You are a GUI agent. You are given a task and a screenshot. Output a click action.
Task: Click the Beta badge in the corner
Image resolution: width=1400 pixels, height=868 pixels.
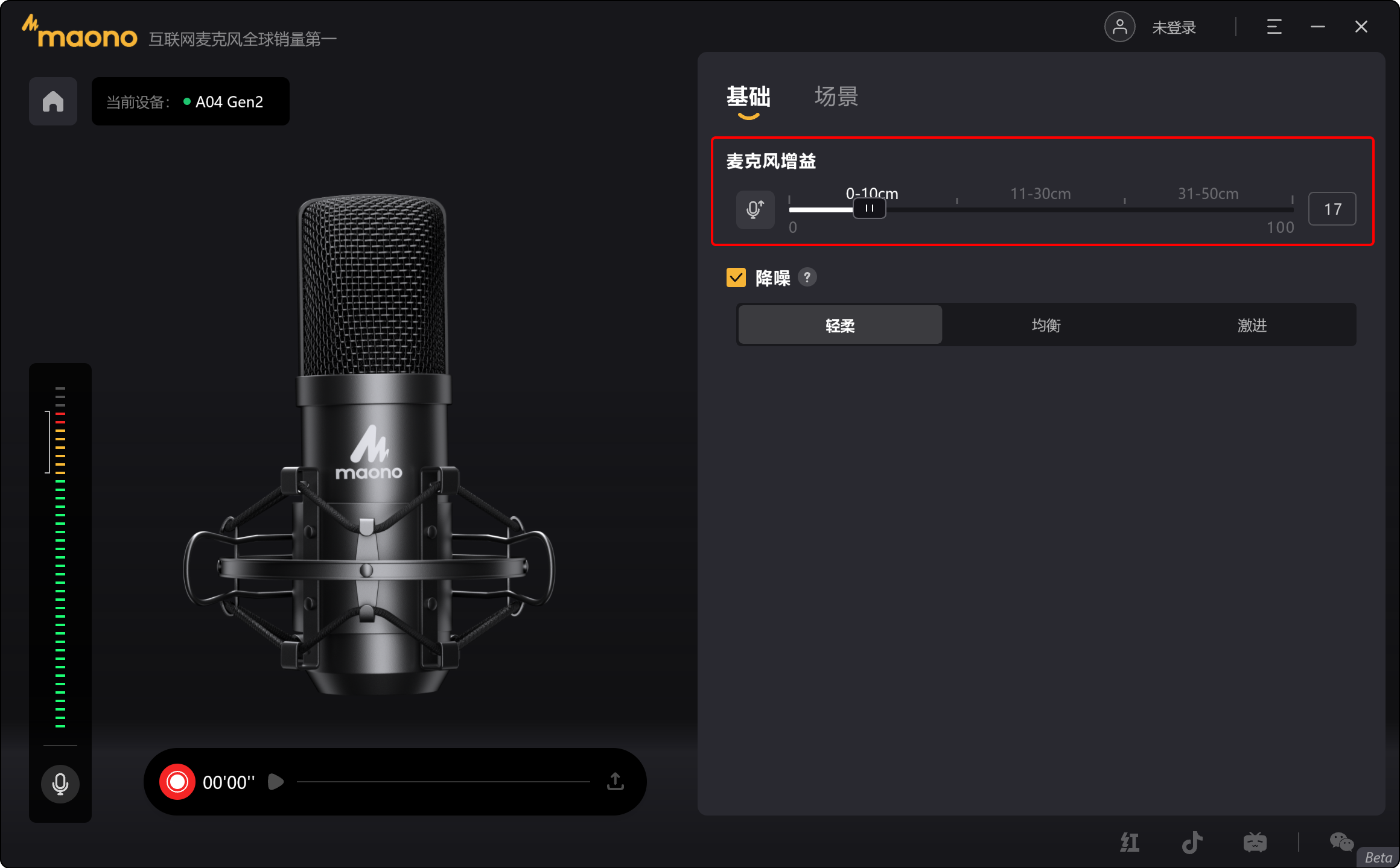tap(1378, 857)
